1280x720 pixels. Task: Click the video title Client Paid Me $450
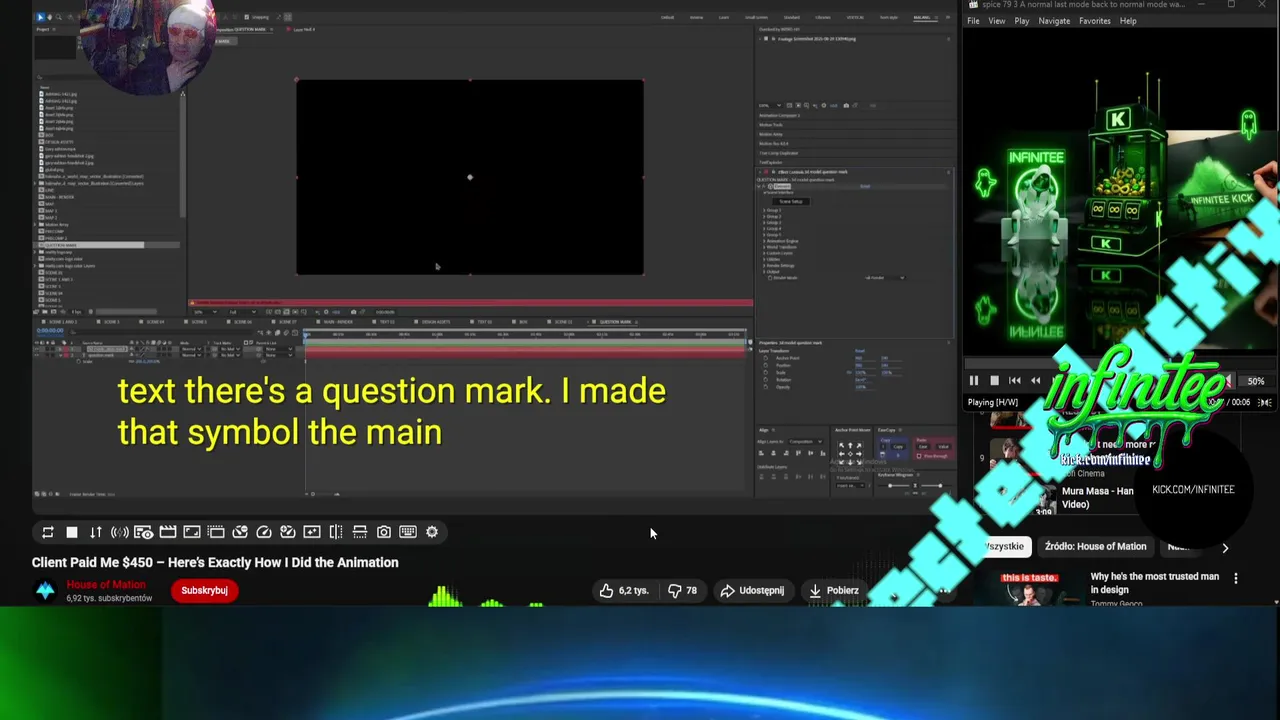[x=215, y=562]
